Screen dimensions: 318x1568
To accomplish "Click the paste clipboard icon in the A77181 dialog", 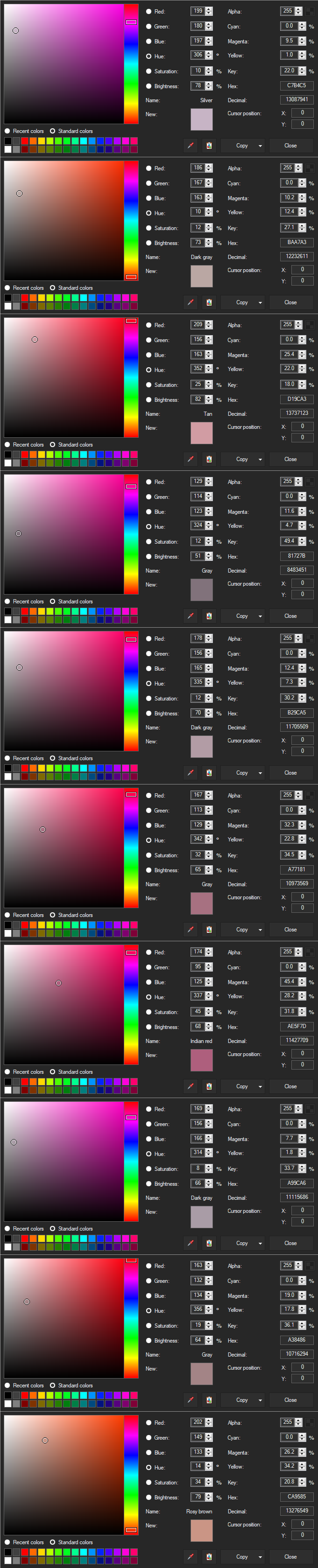I will click(x=209, y=930).
